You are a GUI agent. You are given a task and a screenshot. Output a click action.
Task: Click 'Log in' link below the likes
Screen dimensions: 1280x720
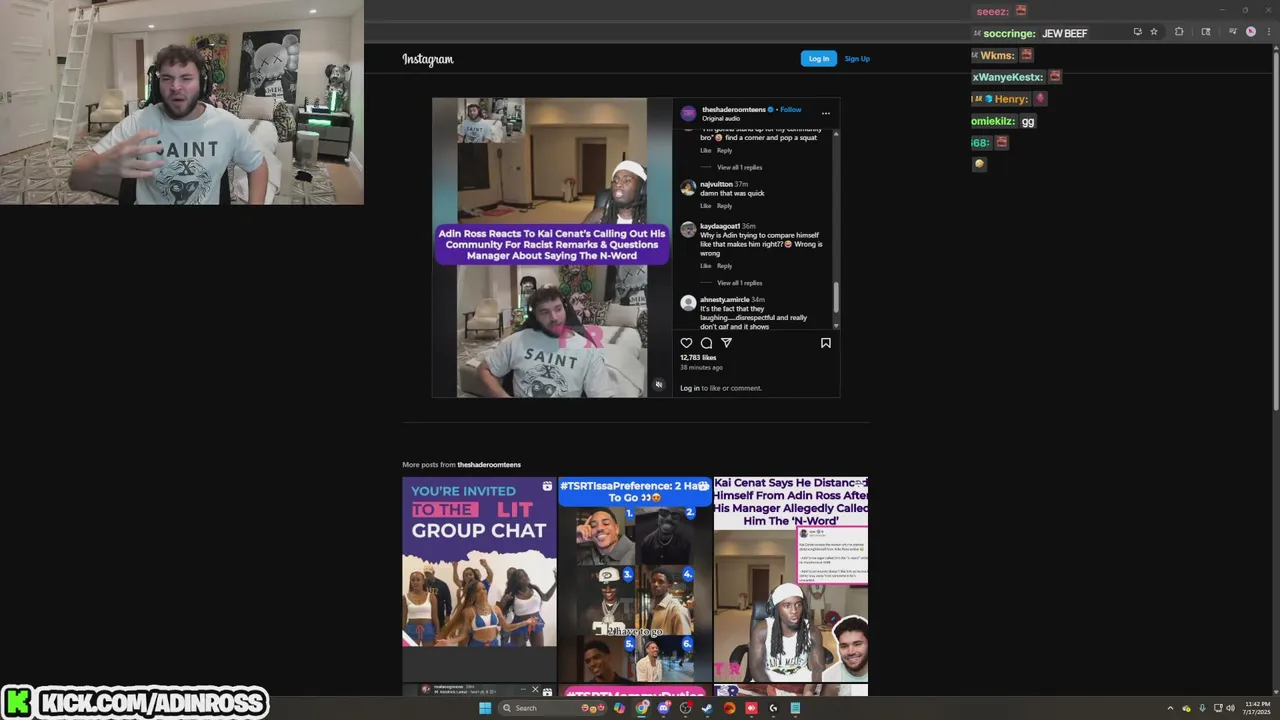pos(690,388)
